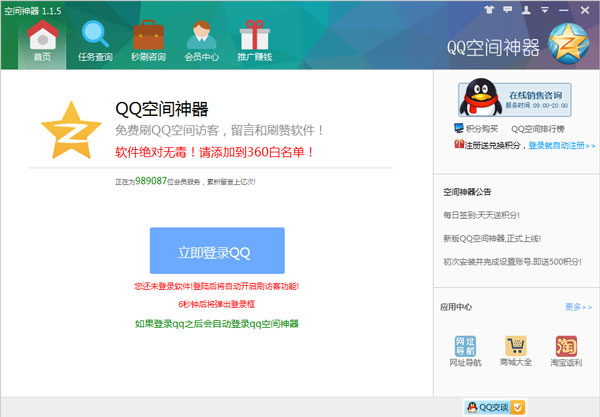The width and height of the screenshot is (600, 417).
Task: Go to 会员中心 member center
Action: point(202,41)
